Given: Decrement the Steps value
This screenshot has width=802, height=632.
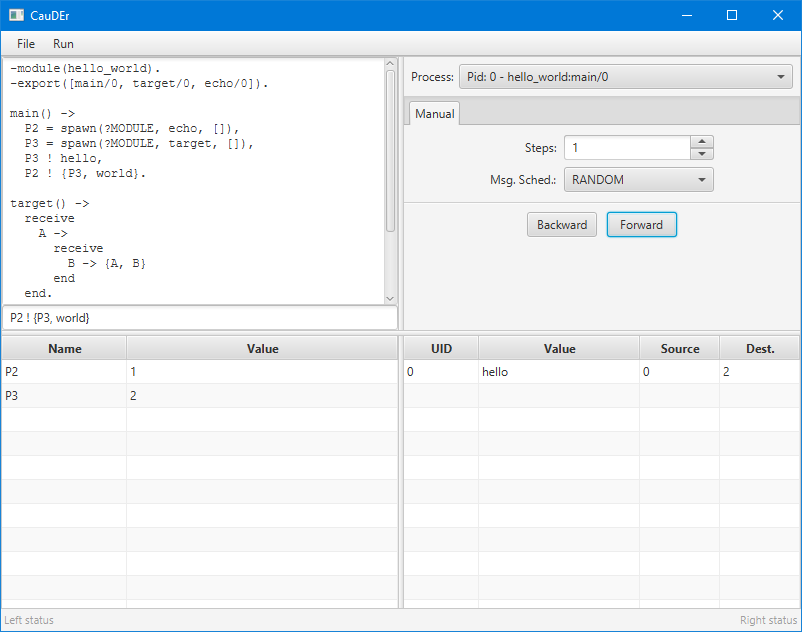Looking at the screenshot, I should (702, 154).
